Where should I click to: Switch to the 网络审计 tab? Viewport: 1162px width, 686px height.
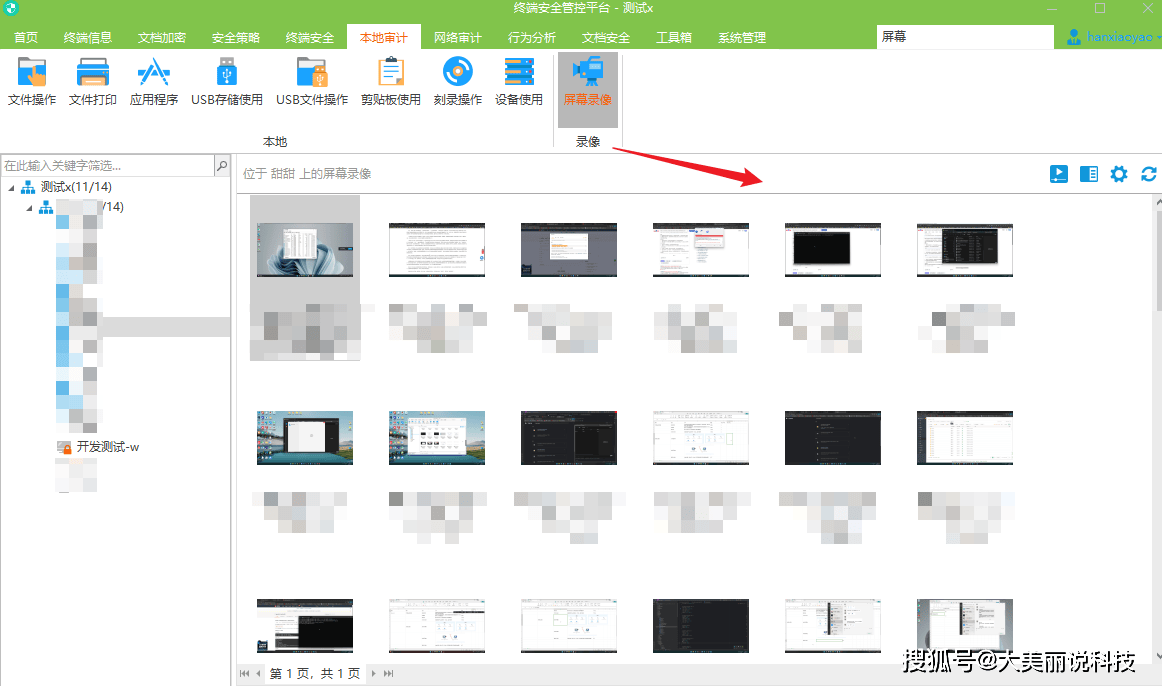click(x=457, y=38)
